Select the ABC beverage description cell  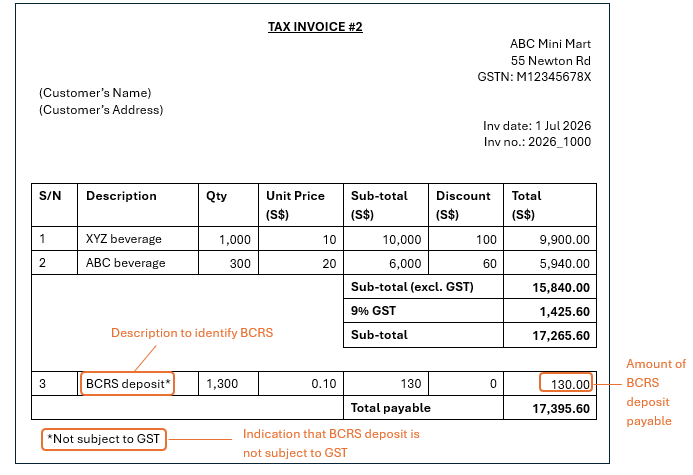point(125,263)
